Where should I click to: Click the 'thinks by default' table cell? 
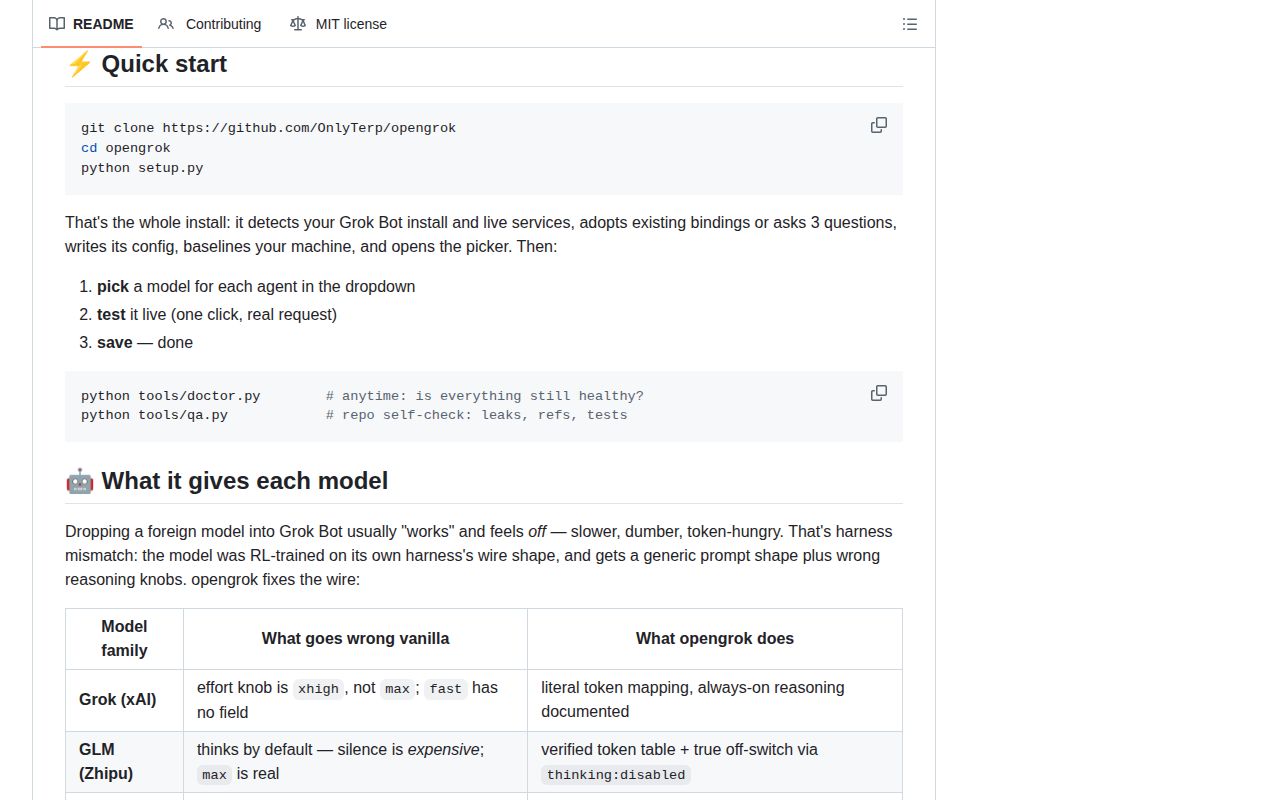click(355, 761)
